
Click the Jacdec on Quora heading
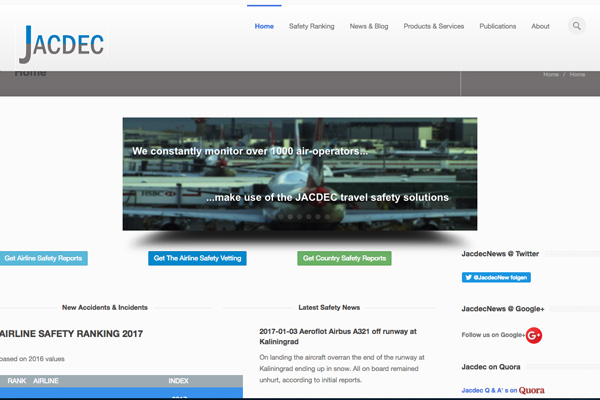[x=491, y=367]
